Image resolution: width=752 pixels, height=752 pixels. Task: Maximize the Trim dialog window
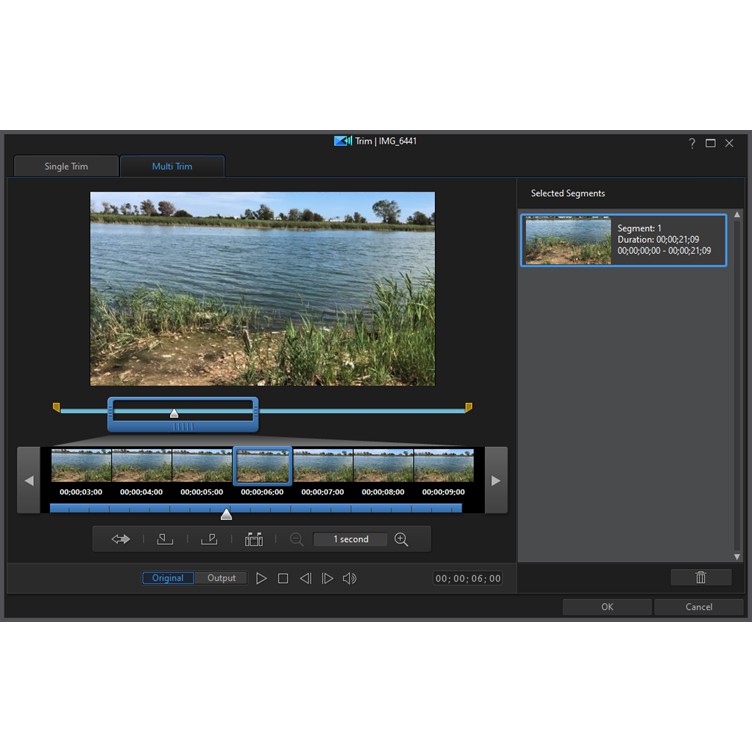click(710, 143)
